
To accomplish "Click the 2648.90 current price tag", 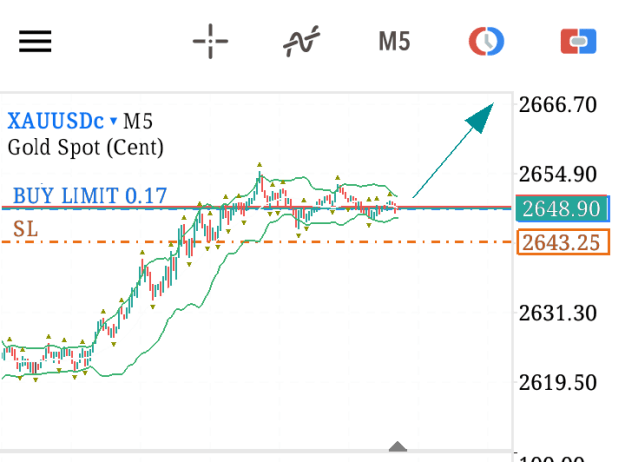I will pyautogui.click(x=562, y=208).
